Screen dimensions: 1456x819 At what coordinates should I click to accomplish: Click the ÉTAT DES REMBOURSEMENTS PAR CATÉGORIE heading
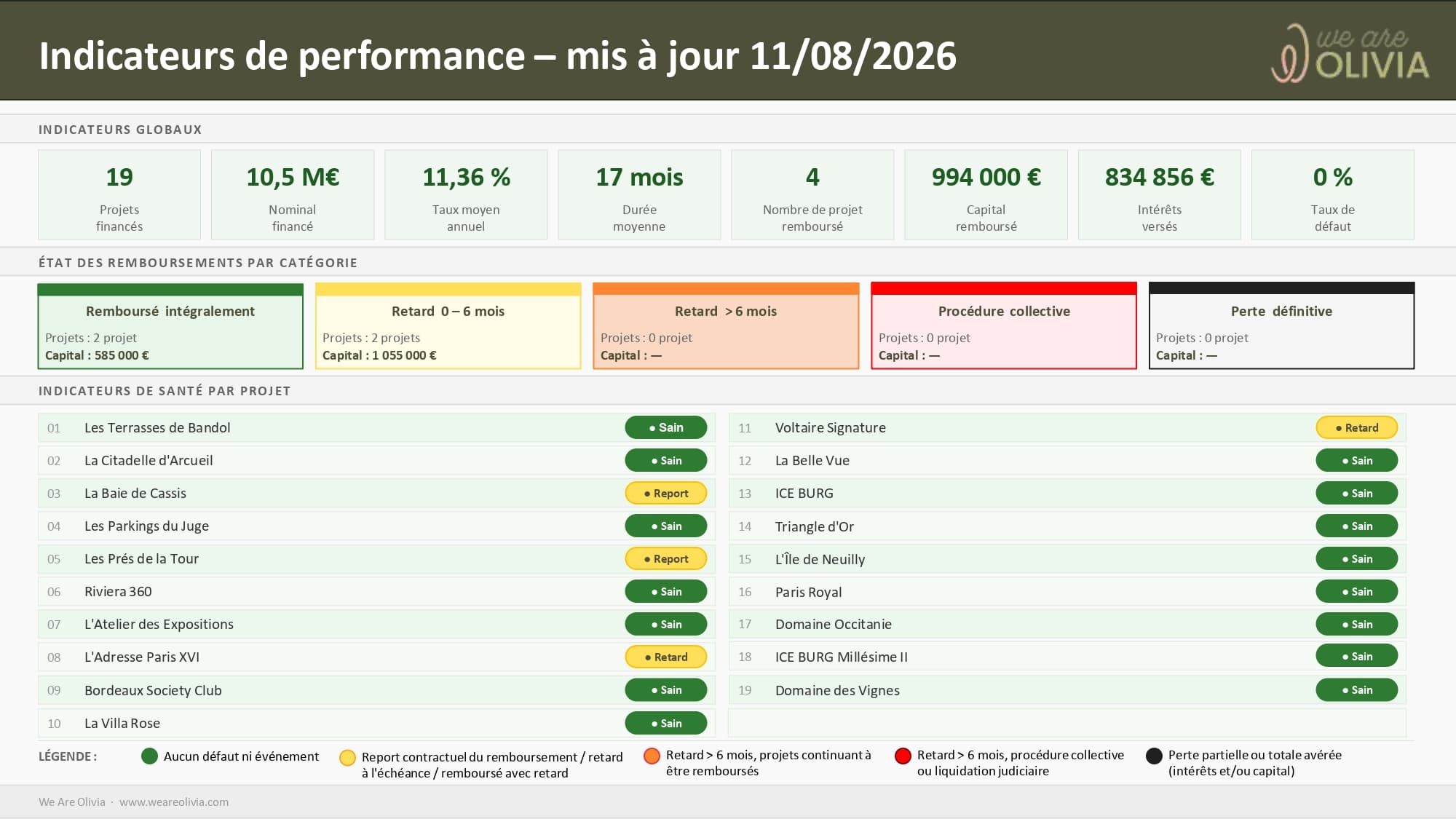point(198,263)
